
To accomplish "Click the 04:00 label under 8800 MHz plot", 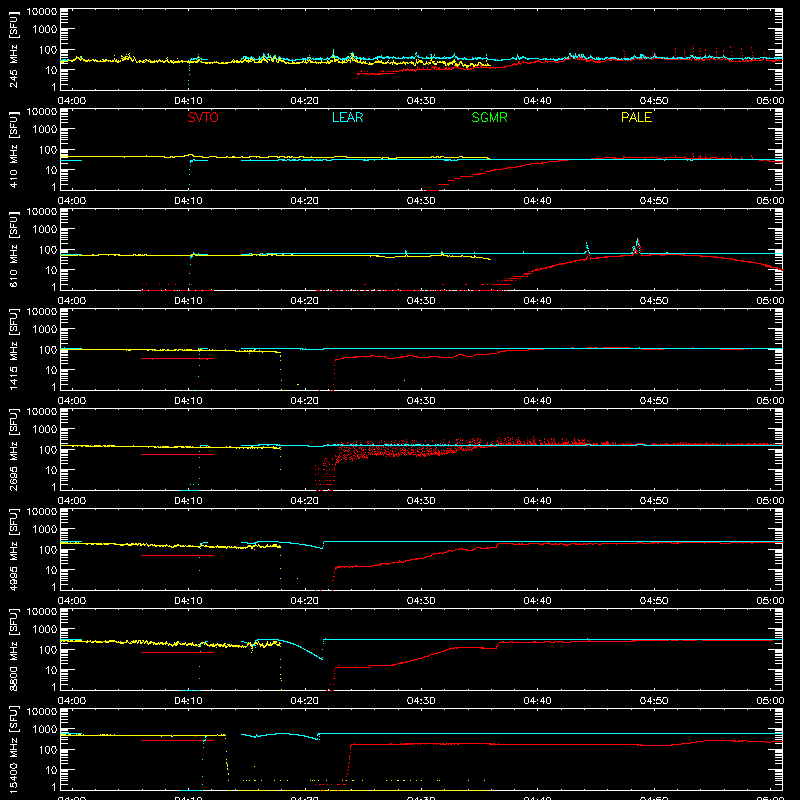I will (x=71, y=701).
